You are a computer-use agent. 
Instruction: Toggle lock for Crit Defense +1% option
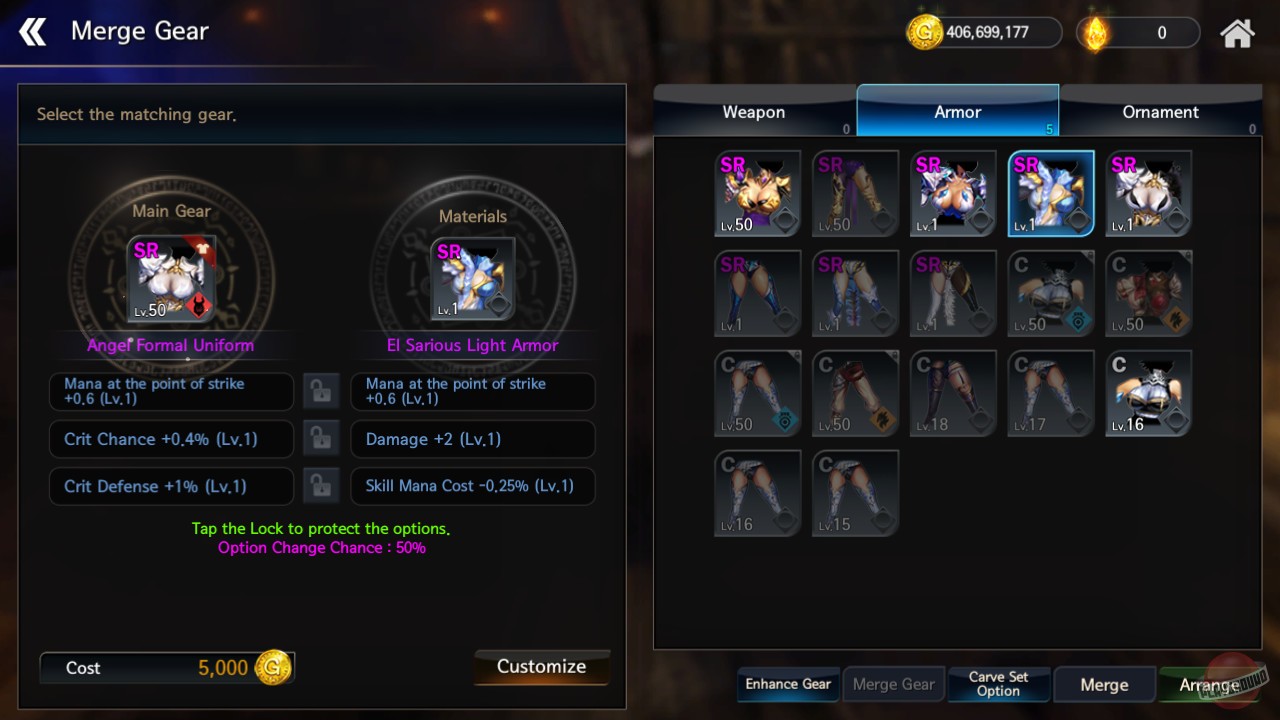[x=321, y=486]
